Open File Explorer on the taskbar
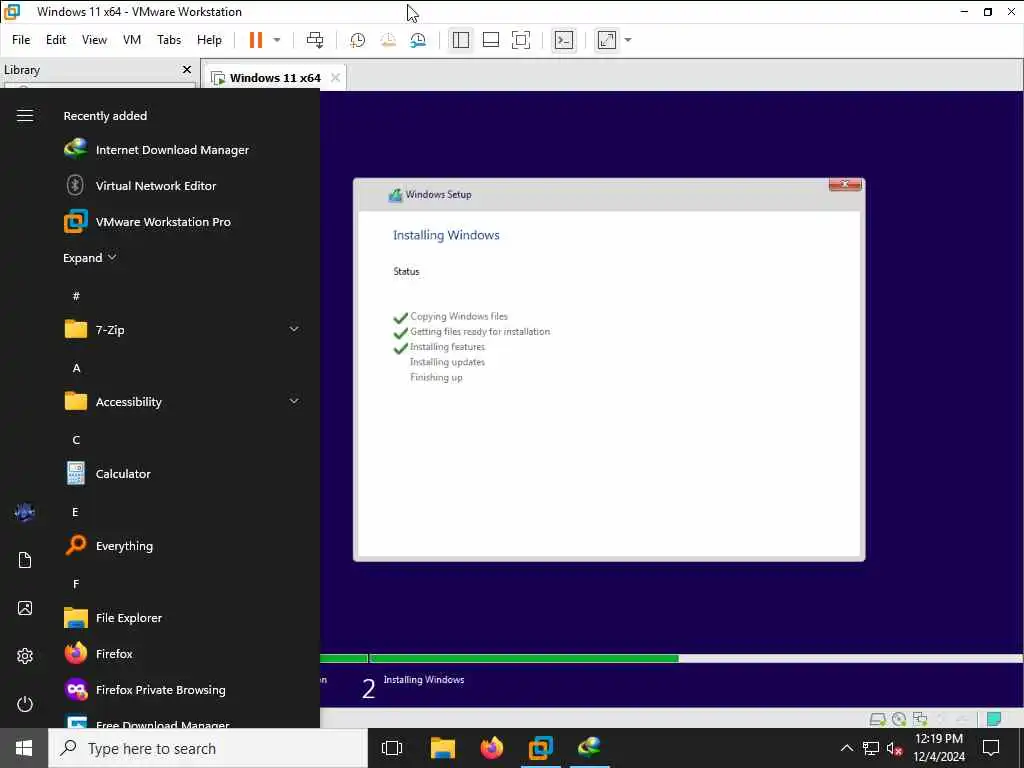The height and width of the screenshot is (768, 1024). (x=442, y=748)
